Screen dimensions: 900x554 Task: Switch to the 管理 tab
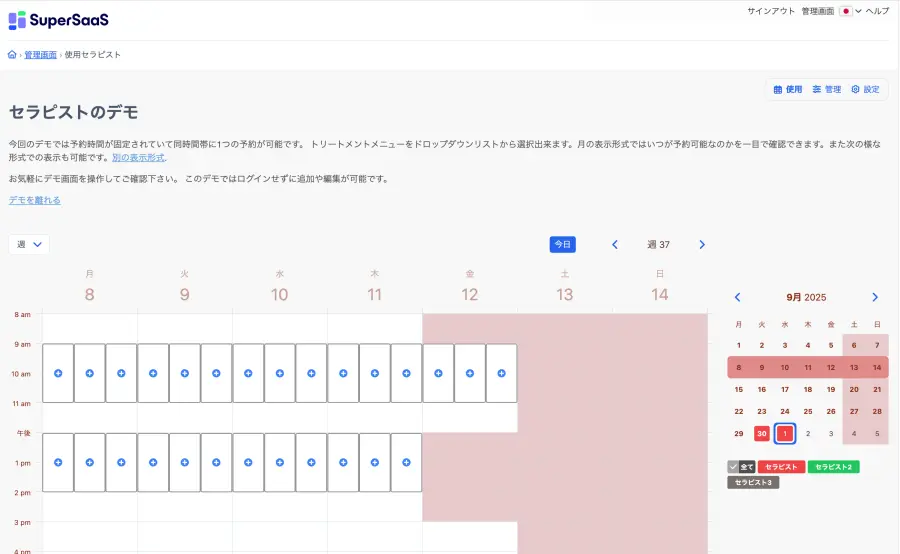[x=826, y=89]
